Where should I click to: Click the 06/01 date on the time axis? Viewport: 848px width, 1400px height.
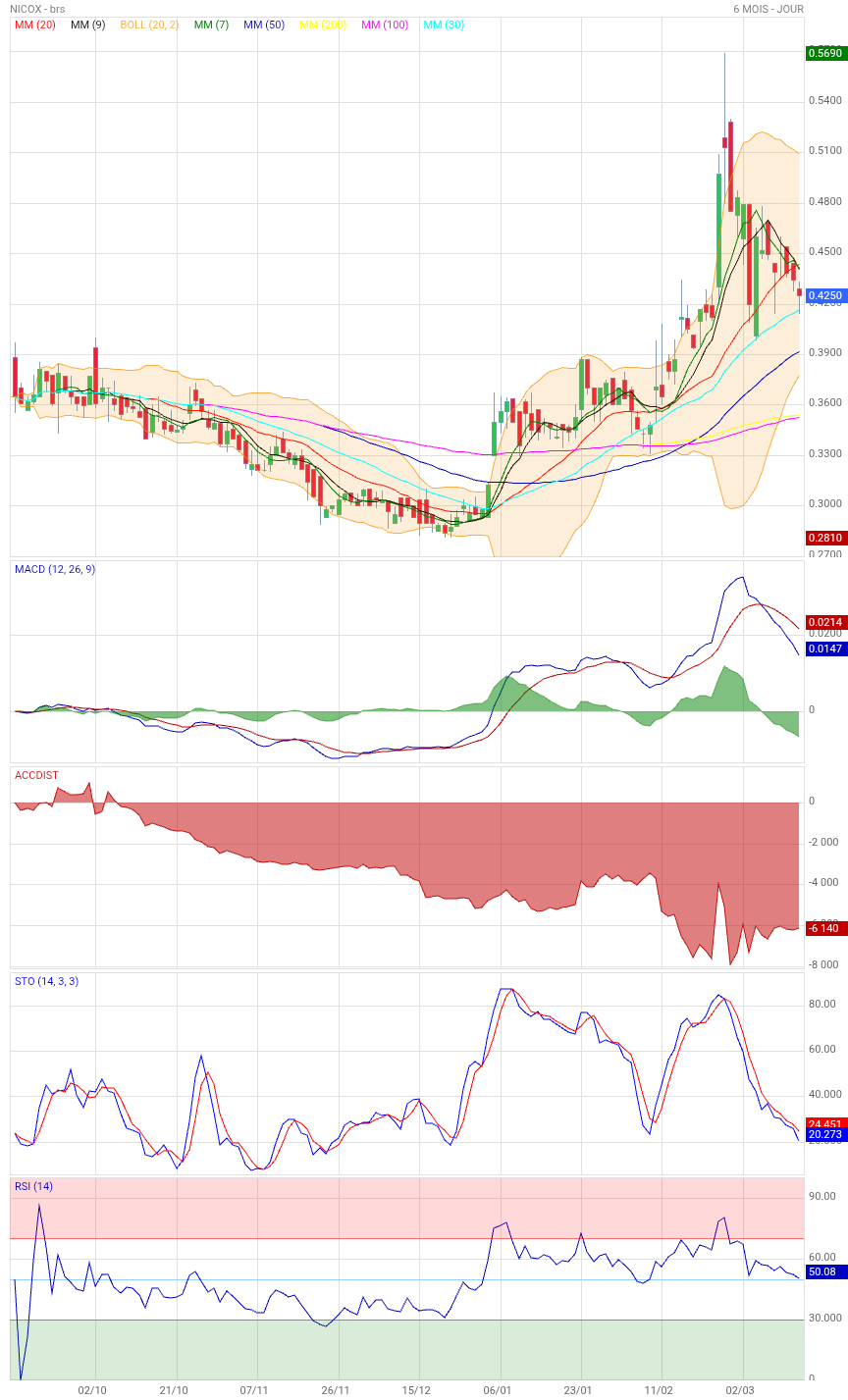click(x=498, y=1390)
